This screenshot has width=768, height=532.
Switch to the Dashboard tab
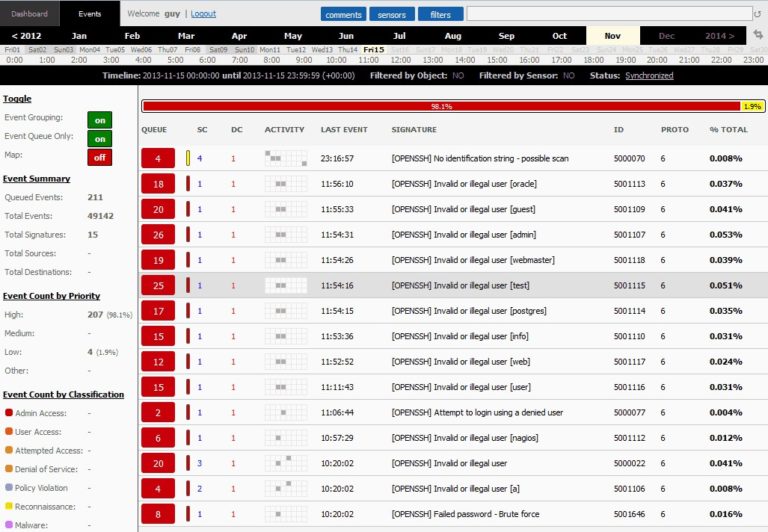[29, 14]
